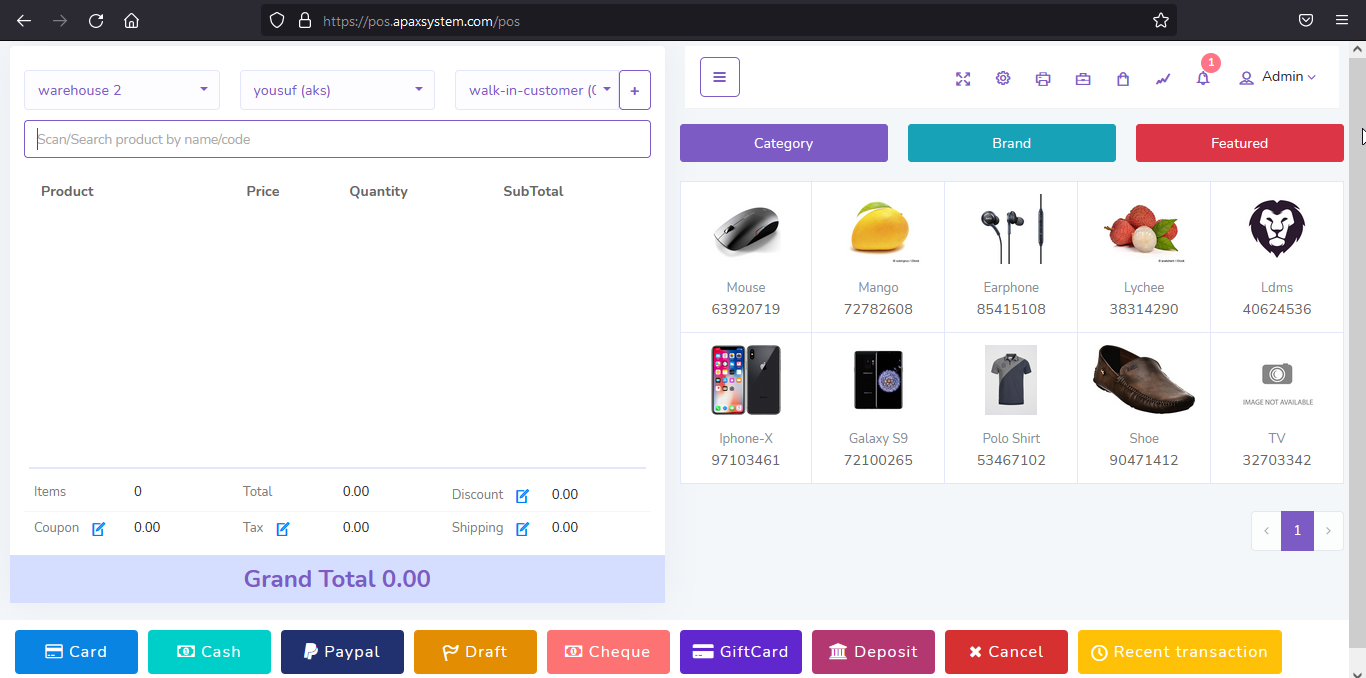This screenshot has height=678, width=1366.
Task: Edit the Tax value
Action: pos(283,529)
